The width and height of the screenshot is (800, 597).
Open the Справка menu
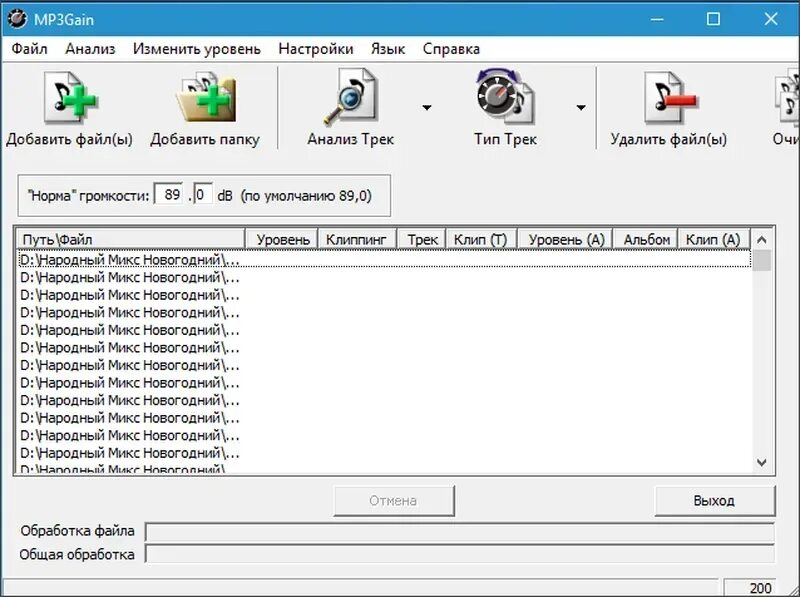point(451,49)
